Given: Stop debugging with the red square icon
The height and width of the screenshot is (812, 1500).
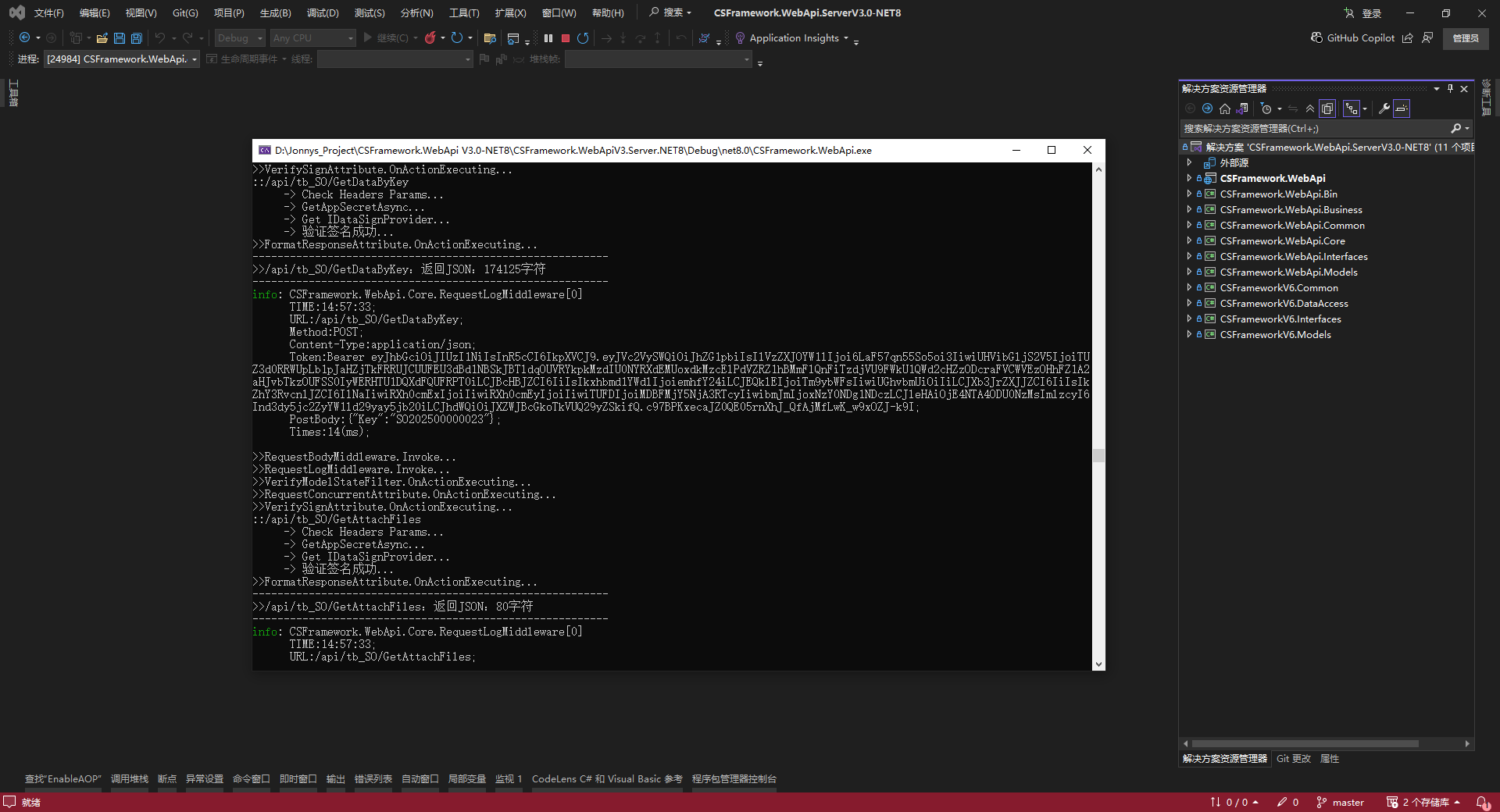Looking at the screenshot, I should 567,38.
